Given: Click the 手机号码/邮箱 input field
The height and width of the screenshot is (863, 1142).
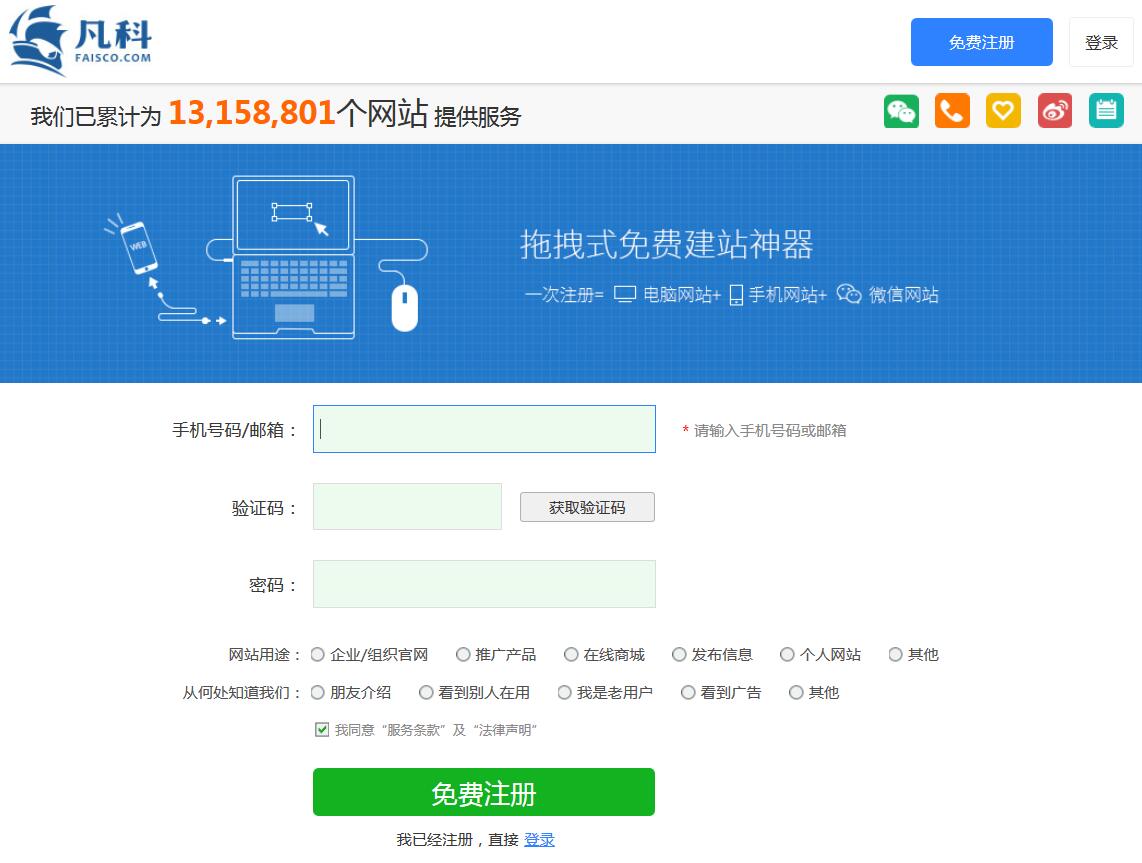Looking at the screenshot, I should pyautogui.click(x=483, y=428).
